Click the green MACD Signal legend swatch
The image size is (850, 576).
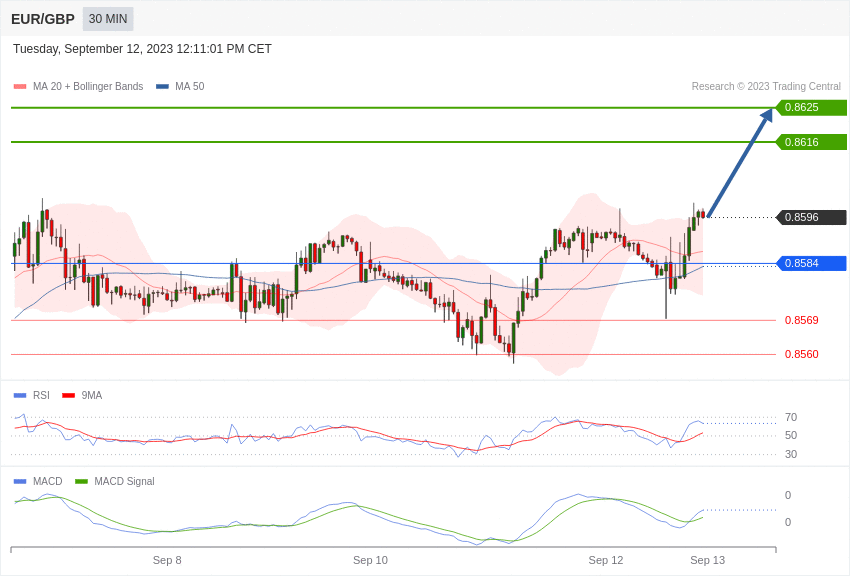[81, 481]
